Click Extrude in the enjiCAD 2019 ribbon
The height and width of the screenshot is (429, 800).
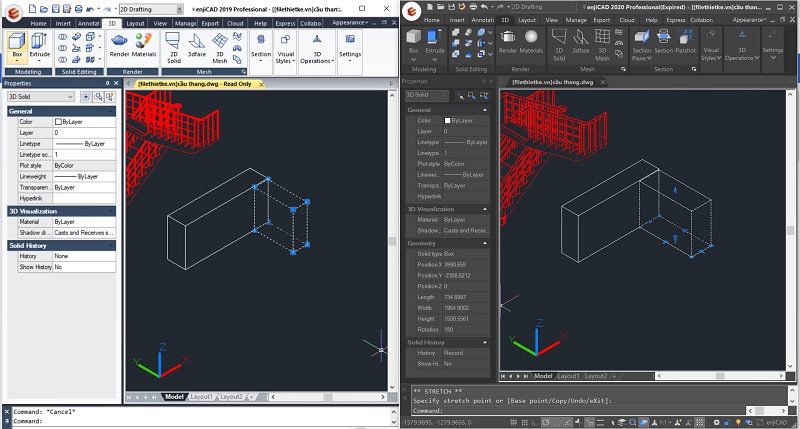(39, 47)
